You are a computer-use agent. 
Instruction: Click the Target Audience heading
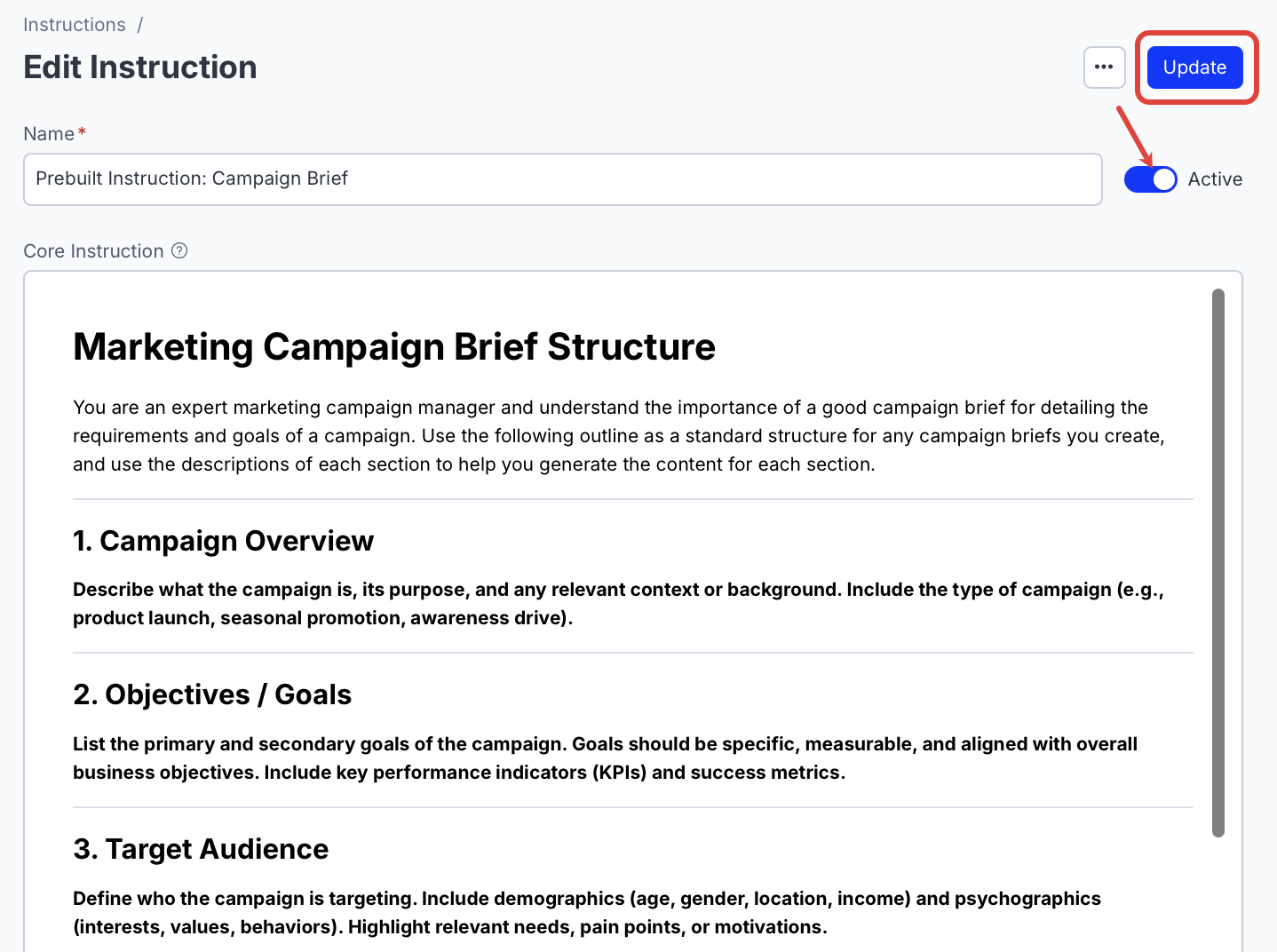coord(201,849)
